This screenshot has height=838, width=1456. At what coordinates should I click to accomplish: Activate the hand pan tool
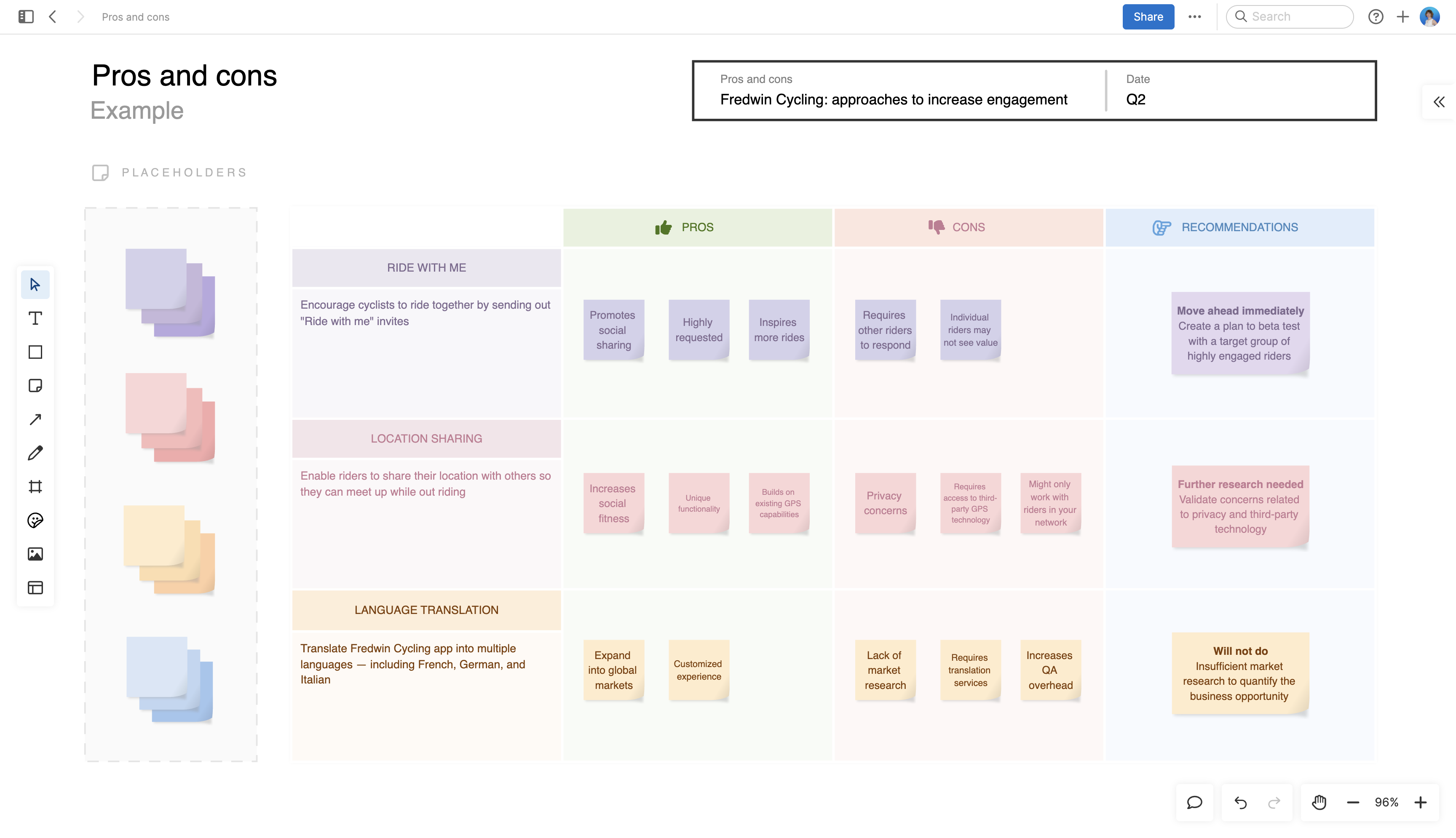[1318, 802]
